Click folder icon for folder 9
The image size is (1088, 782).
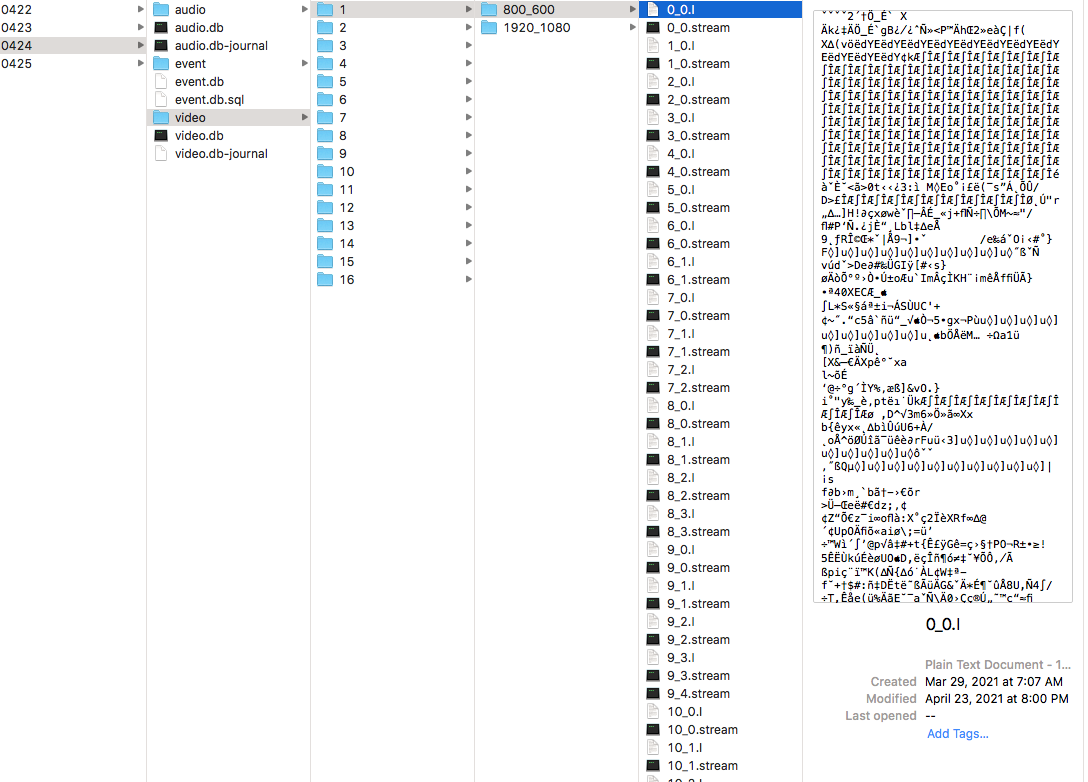325,153
